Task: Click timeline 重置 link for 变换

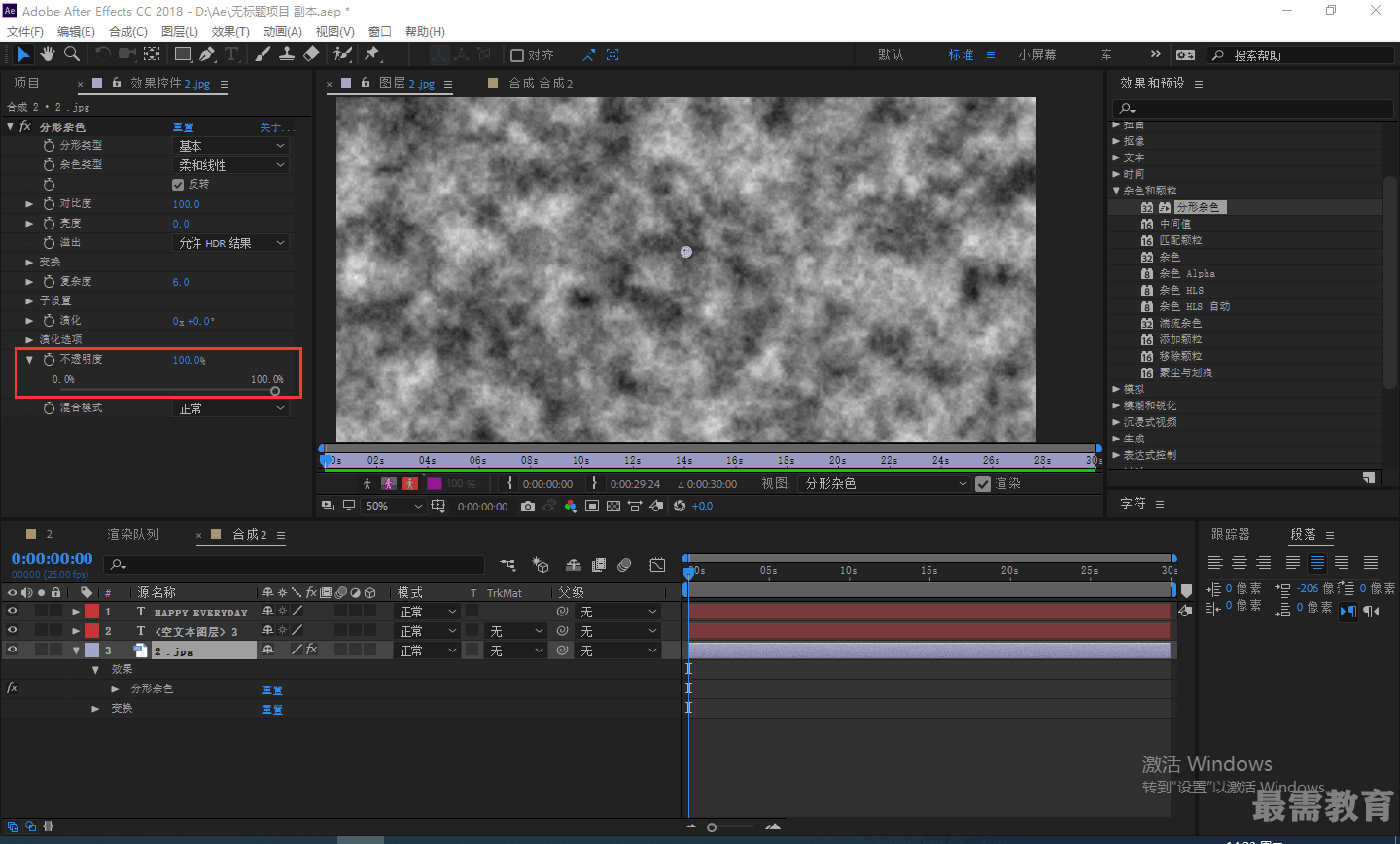Action: click(272, 710)
